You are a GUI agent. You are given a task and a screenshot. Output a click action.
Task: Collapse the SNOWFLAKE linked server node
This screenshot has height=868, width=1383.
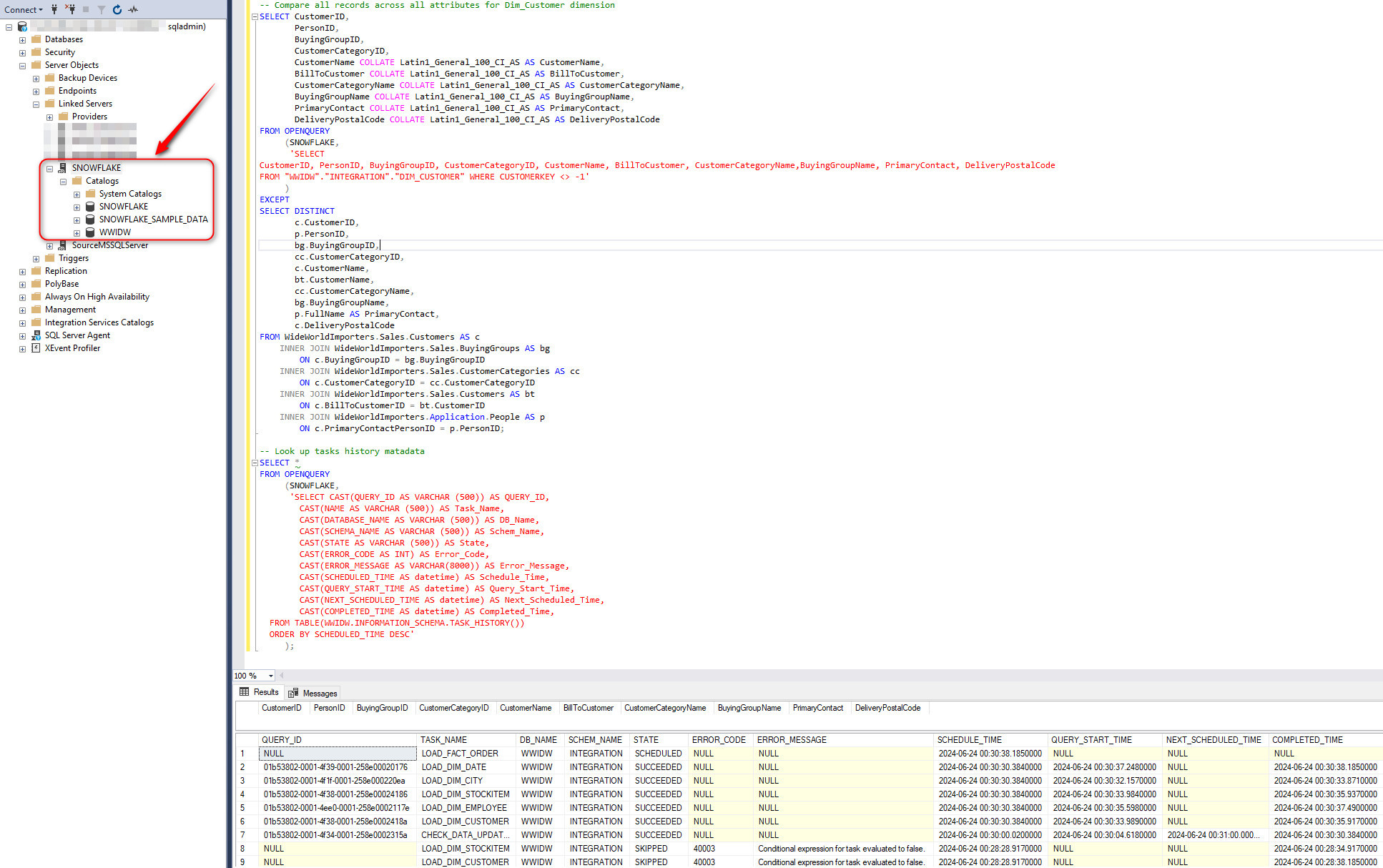(49, 169)
